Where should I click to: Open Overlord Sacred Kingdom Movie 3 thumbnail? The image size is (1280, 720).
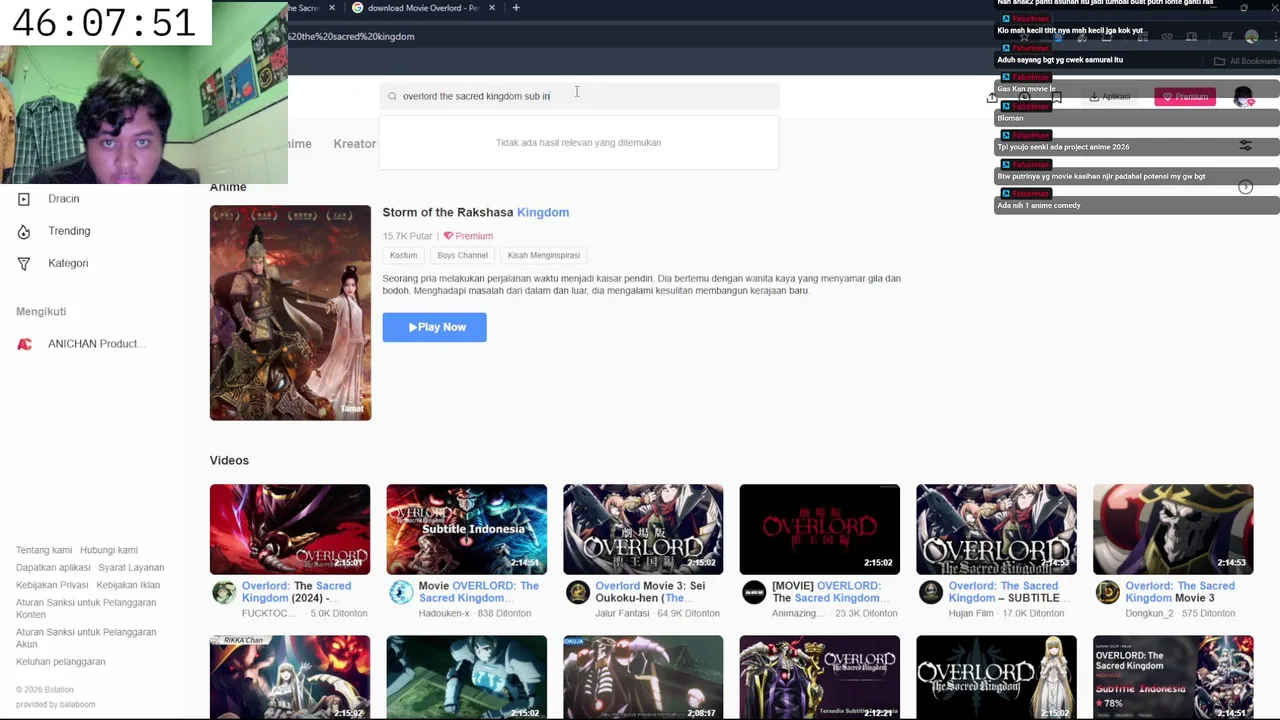[1173, 529]
